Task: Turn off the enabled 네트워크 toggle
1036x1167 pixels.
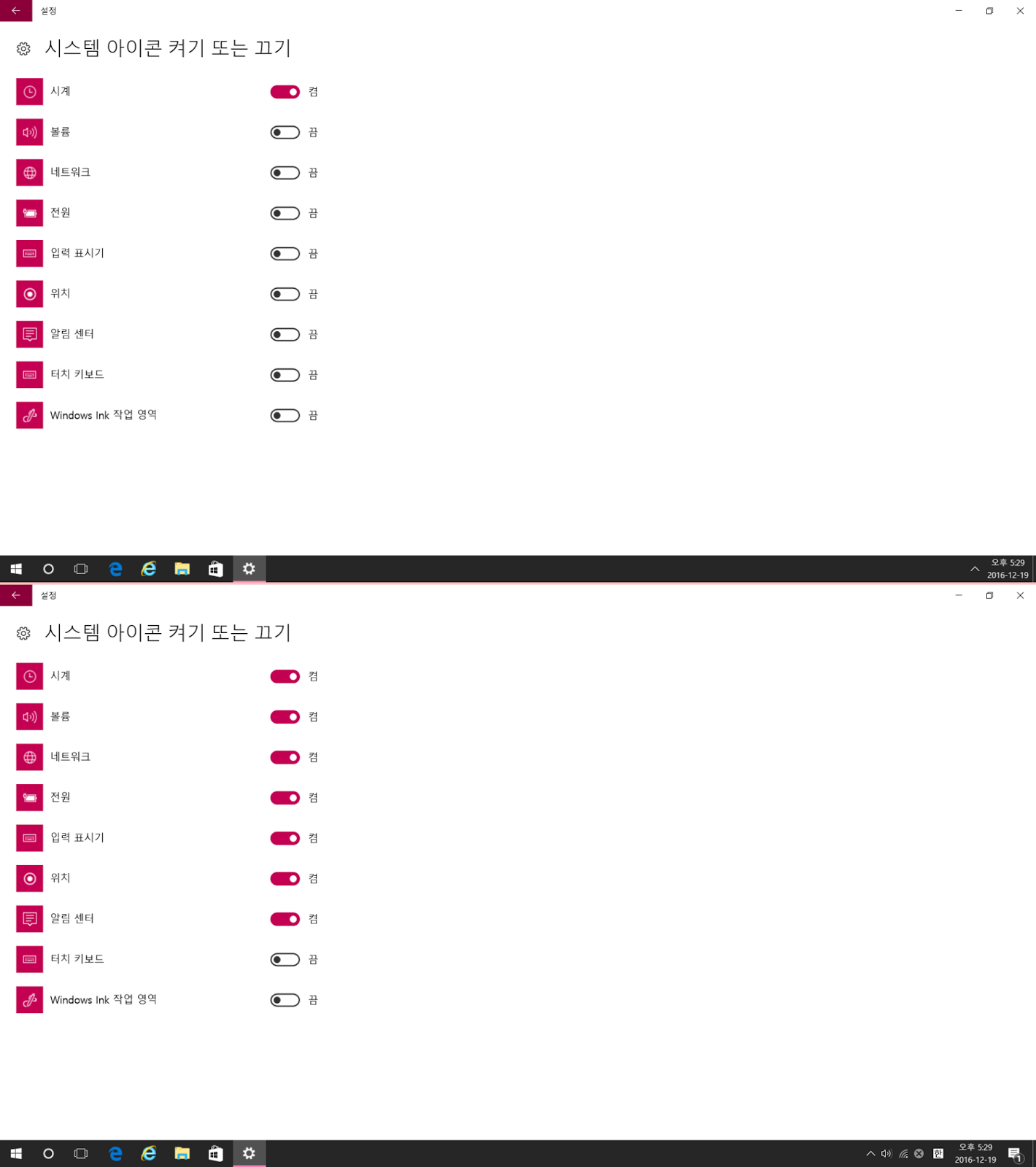Action: click(285, 757)
